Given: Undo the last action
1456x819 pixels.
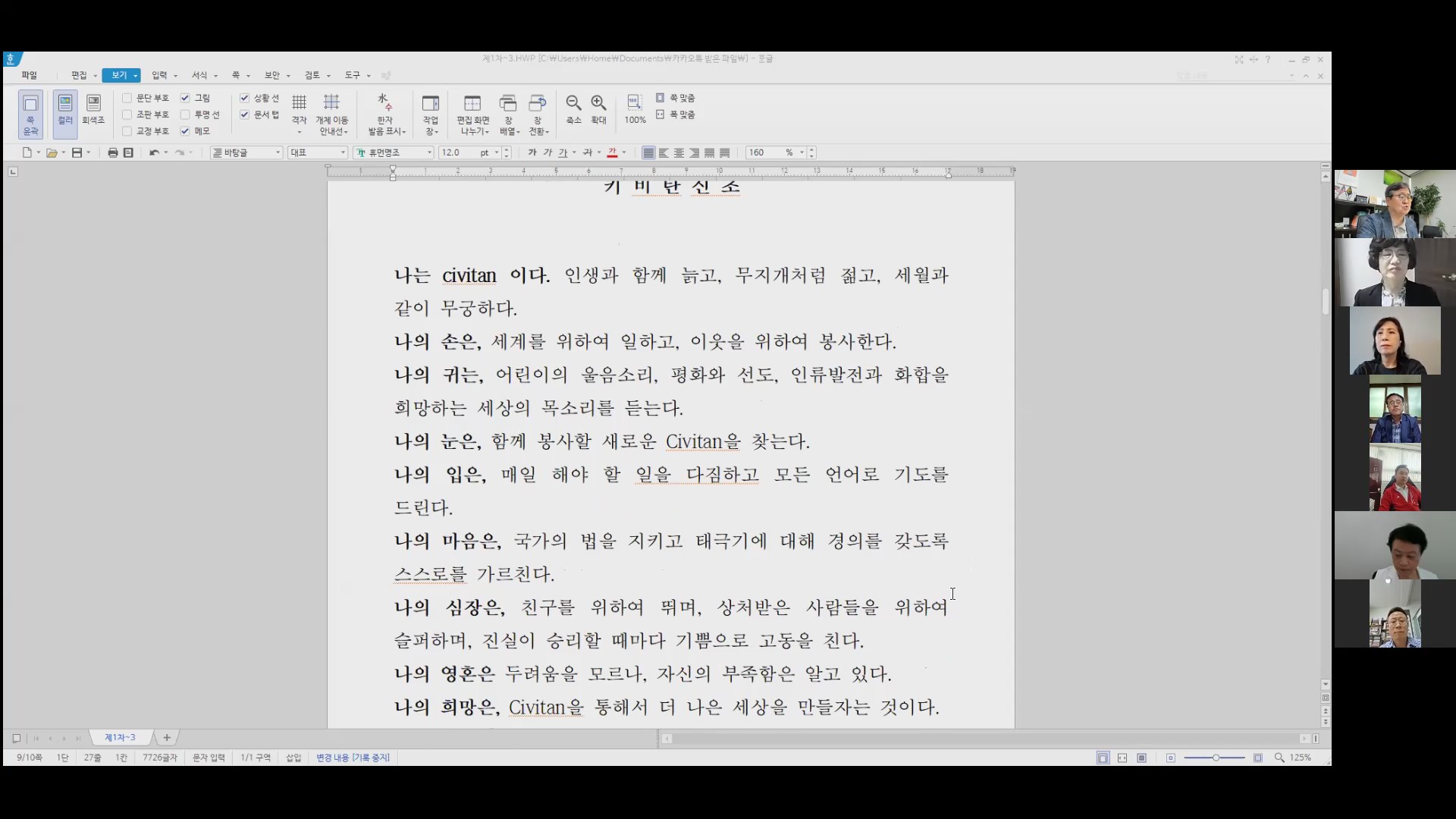Looking at the screenshot, I should 154,152.
